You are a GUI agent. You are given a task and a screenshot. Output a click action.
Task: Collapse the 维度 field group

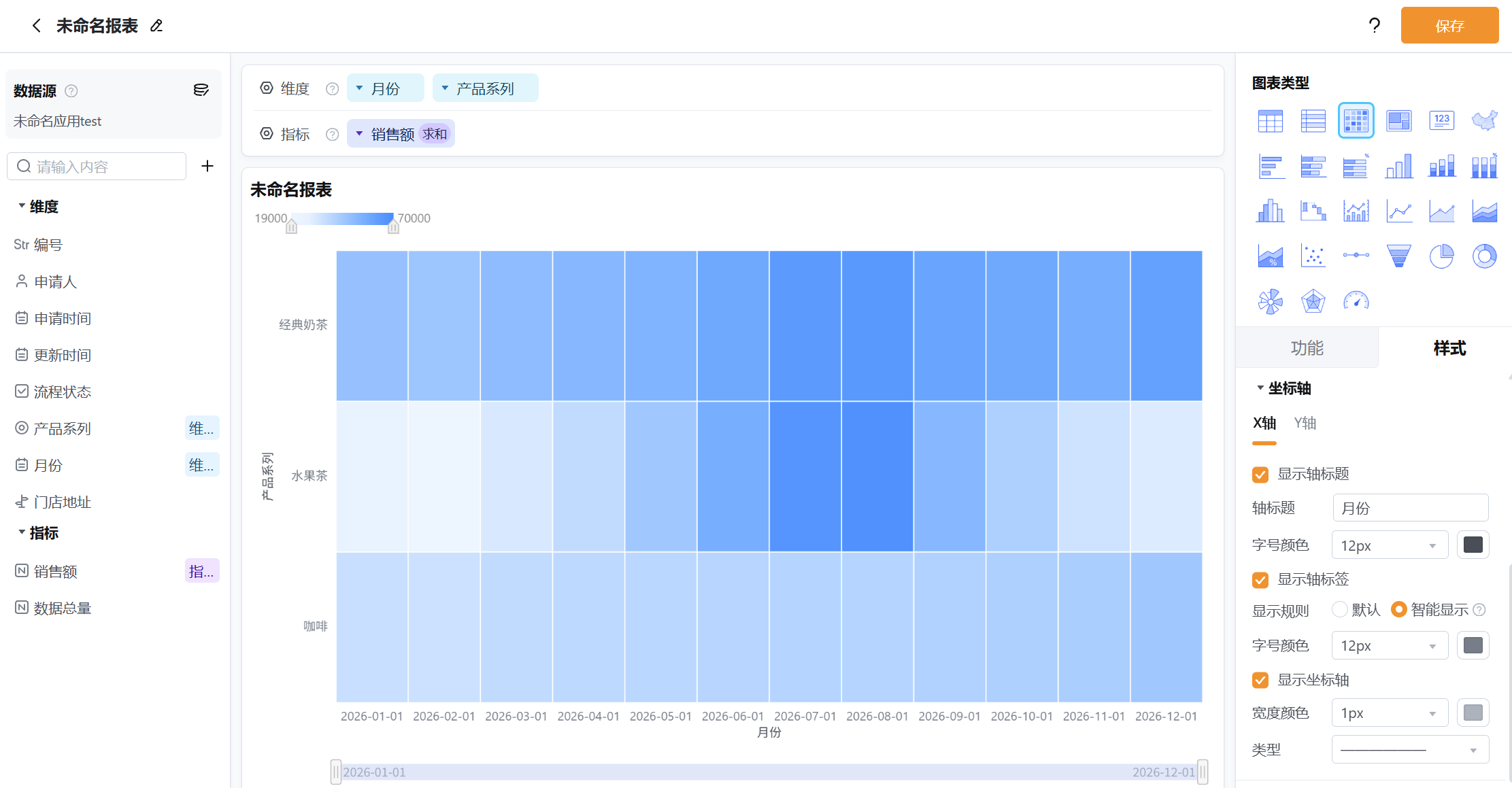pyautogui.click(x=22, y=206)
